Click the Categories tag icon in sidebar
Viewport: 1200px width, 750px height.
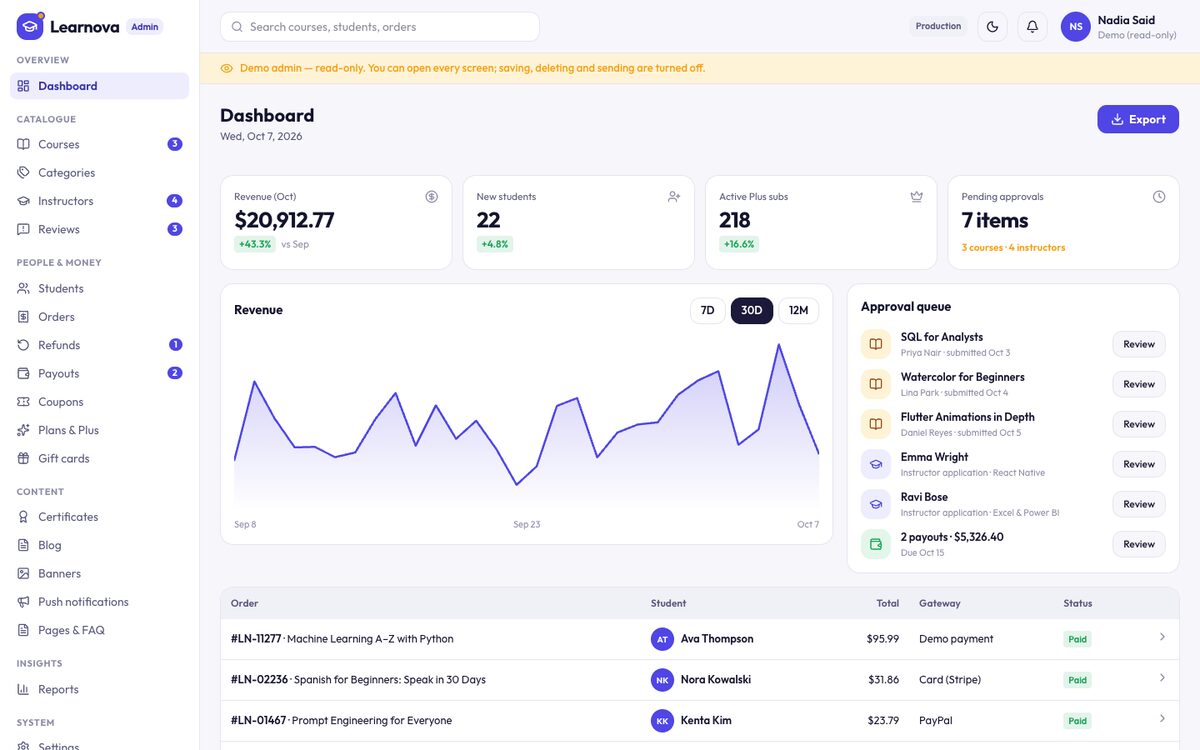[24, 173]
